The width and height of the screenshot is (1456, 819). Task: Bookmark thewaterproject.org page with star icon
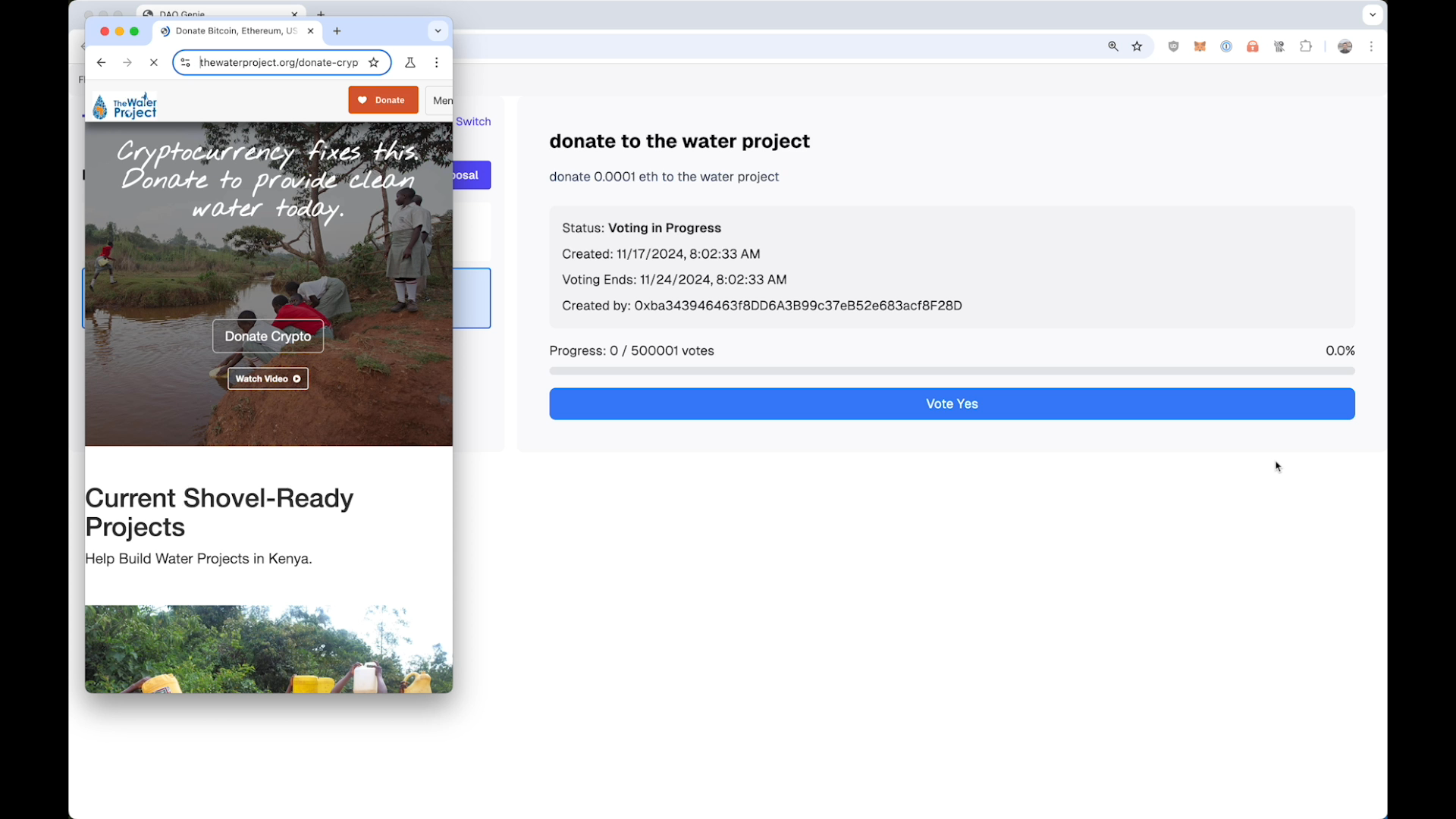point(374,62)
